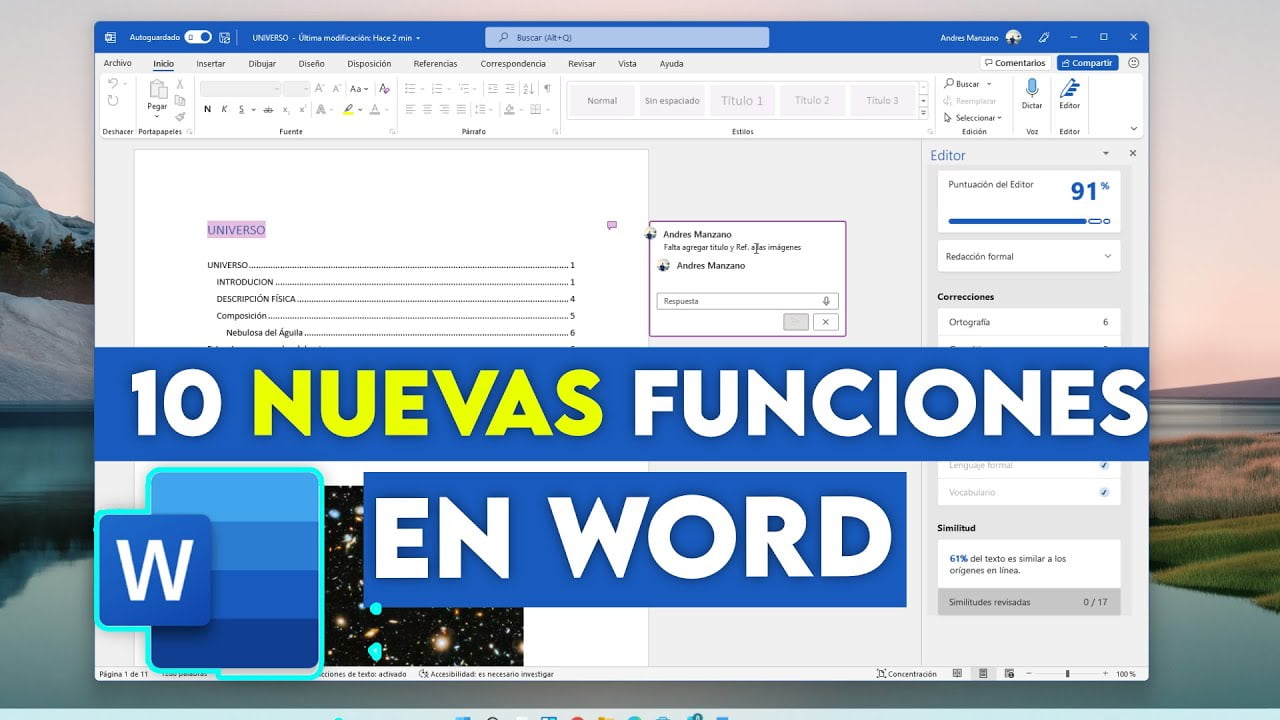The width and height of the screenshot is (1280, 720).
Task: Apply the Título 2 style
Action: (812, 101)
